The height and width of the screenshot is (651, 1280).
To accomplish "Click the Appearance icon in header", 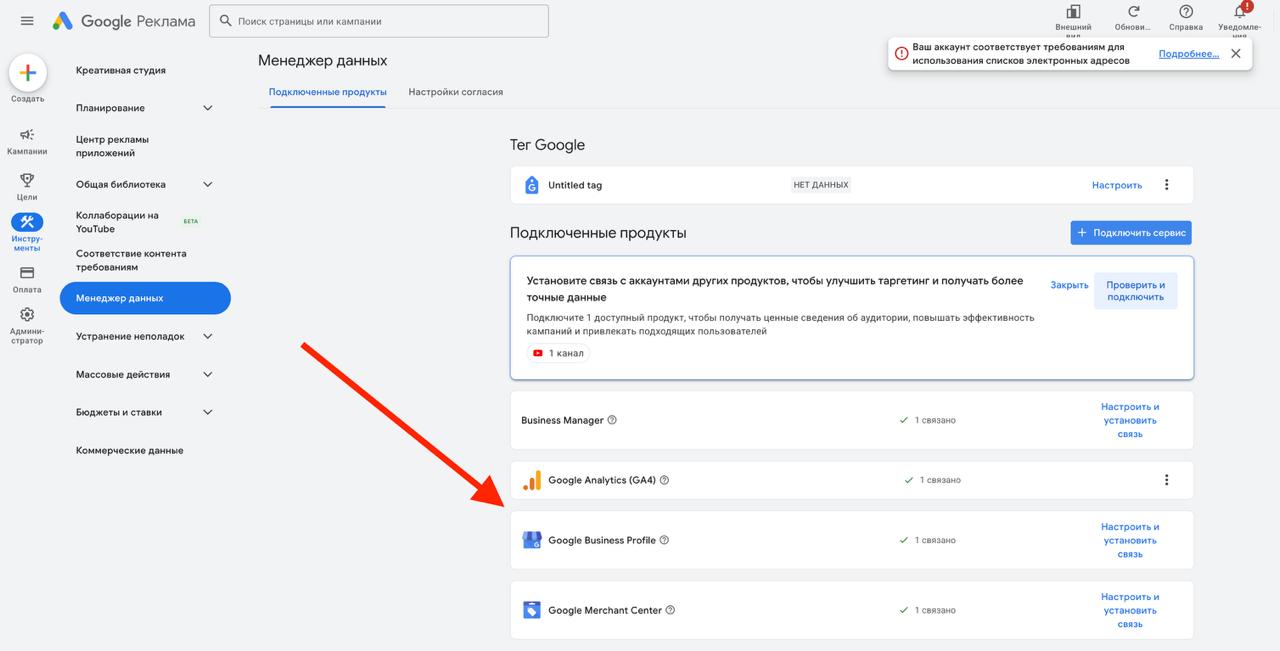I will 1073,12.
